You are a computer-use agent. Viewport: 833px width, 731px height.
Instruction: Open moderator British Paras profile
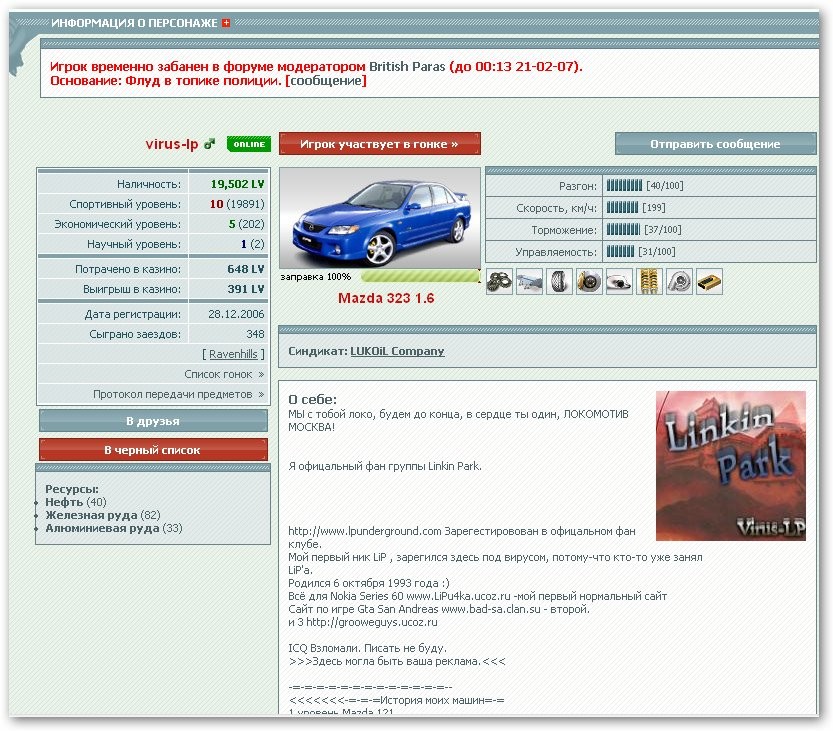[407, 66]
